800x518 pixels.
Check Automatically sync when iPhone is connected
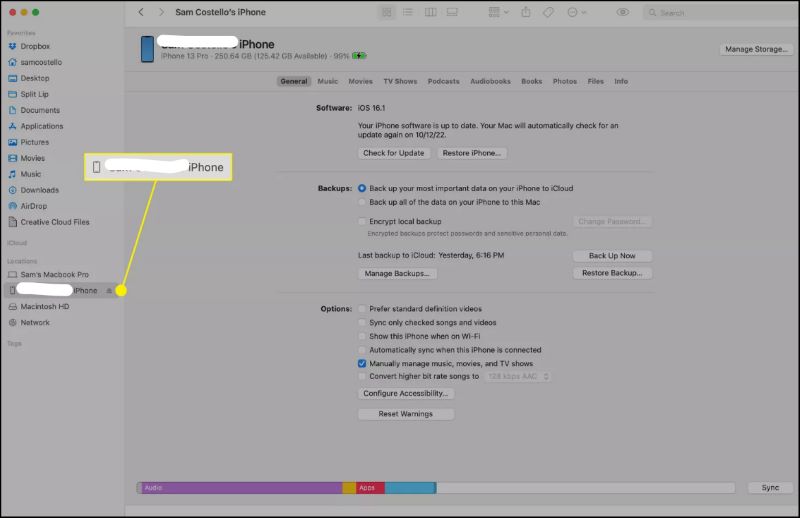(x=362, y=350)
